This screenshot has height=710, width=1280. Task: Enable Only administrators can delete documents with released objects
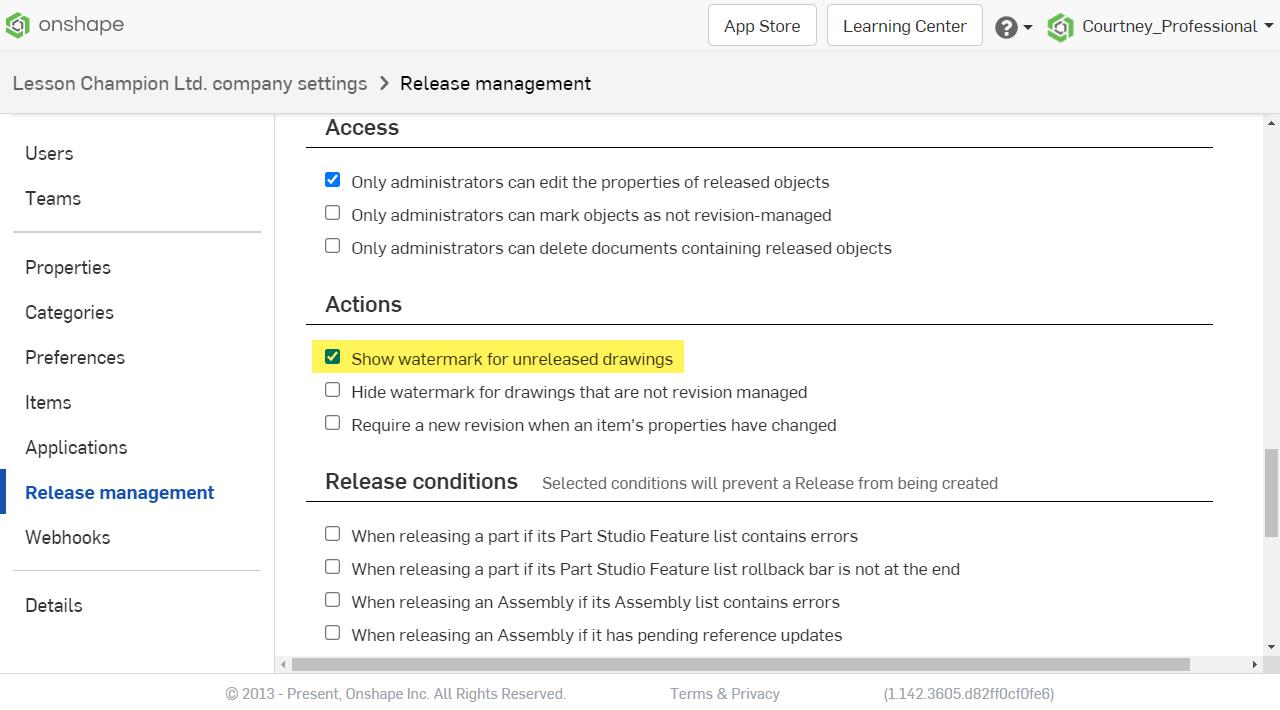(x=332, y=245)
